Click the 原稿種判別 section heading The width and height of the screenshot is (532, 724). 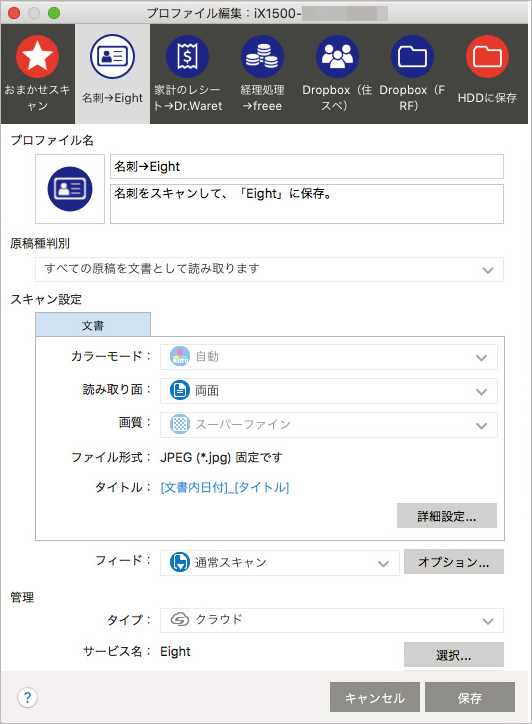coord(40,243)
